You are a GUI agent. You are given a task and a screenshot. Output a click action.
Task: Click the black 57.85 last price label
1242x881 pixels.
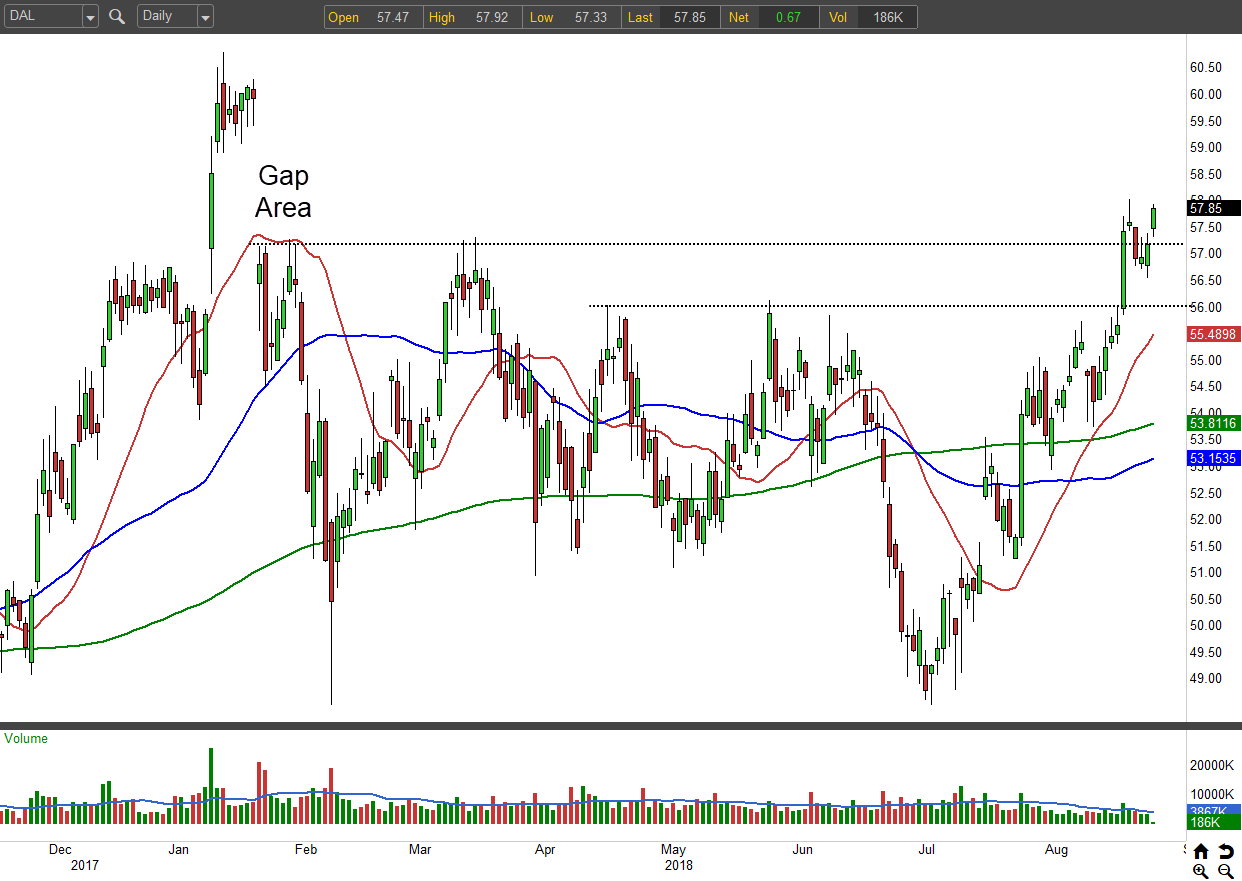[x=1213, y=208]
